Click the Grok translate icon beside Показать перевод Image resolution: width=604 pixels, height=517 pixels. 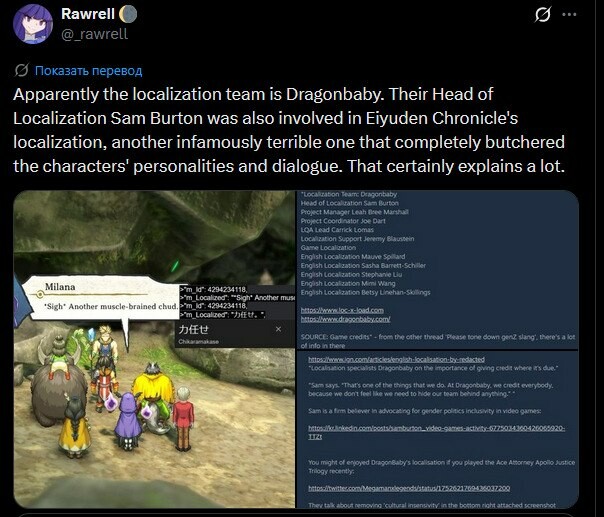point(22,70)
